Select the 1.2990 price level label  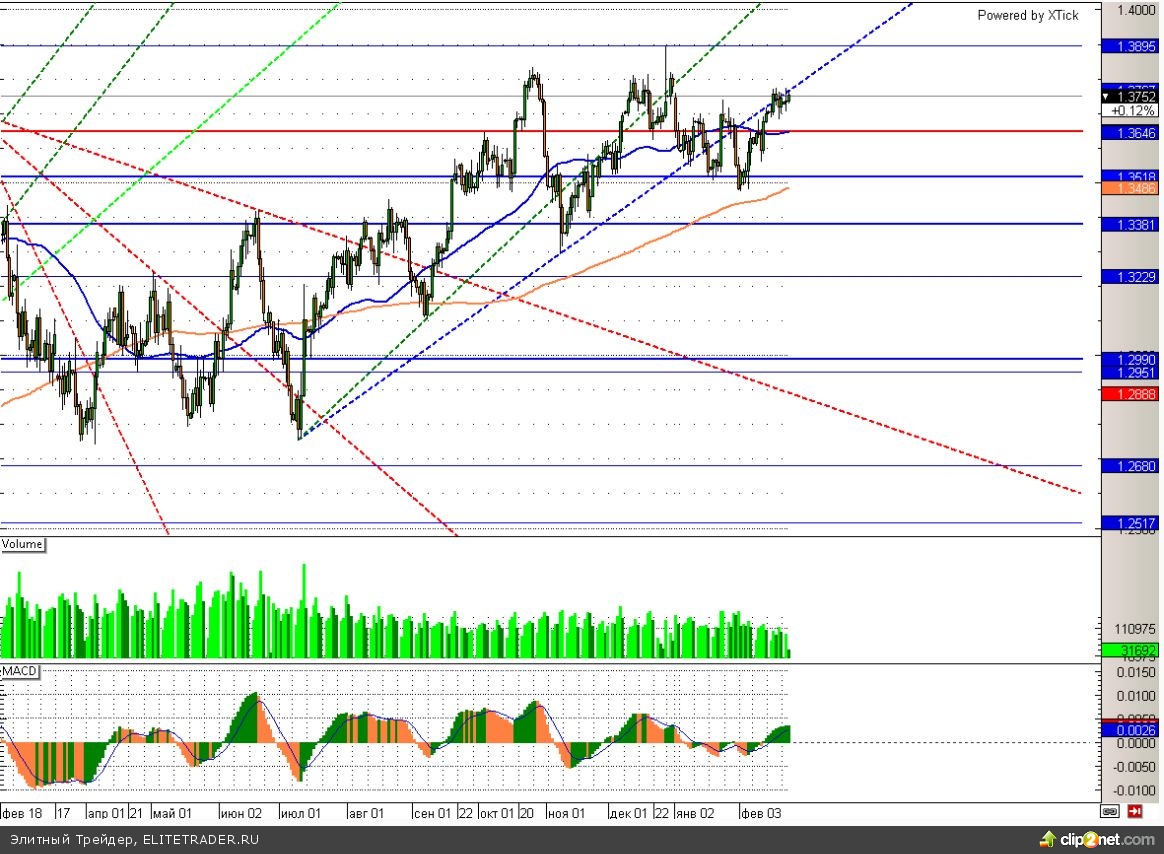[1129, 359]
